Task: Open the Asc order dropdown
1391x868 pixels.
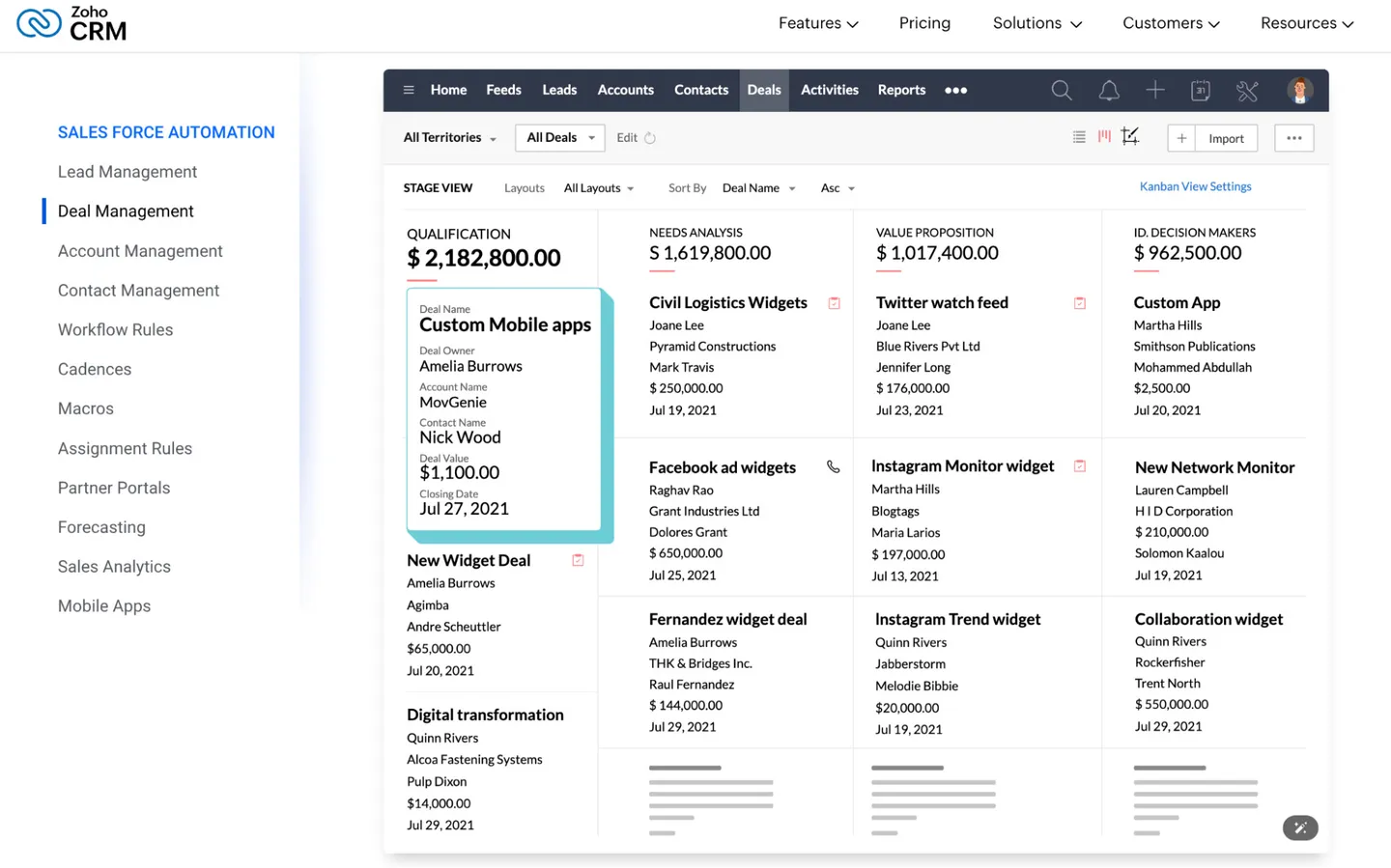Action: pos(837,188)
